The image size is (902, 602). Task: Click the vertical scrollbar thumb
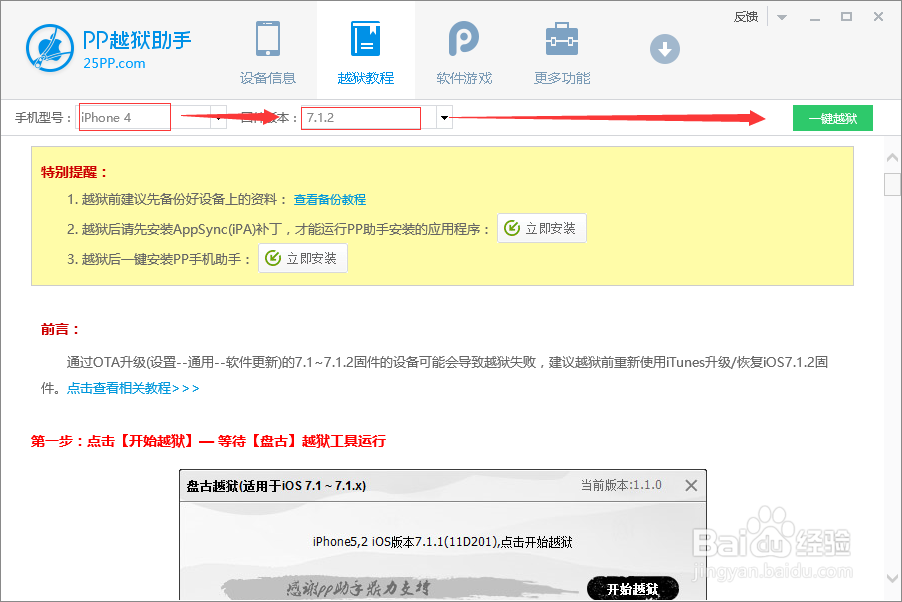click(892, 184)
